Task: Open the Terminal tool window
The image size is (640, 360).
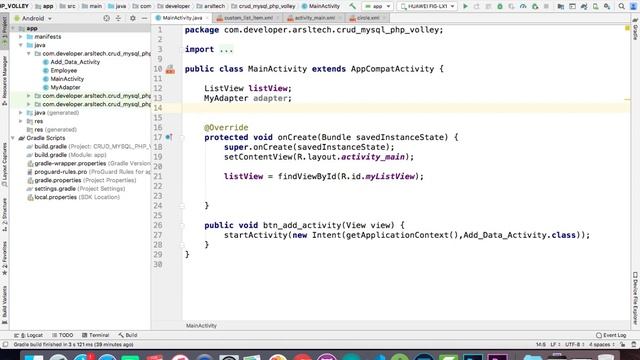Action: point(95,335)
